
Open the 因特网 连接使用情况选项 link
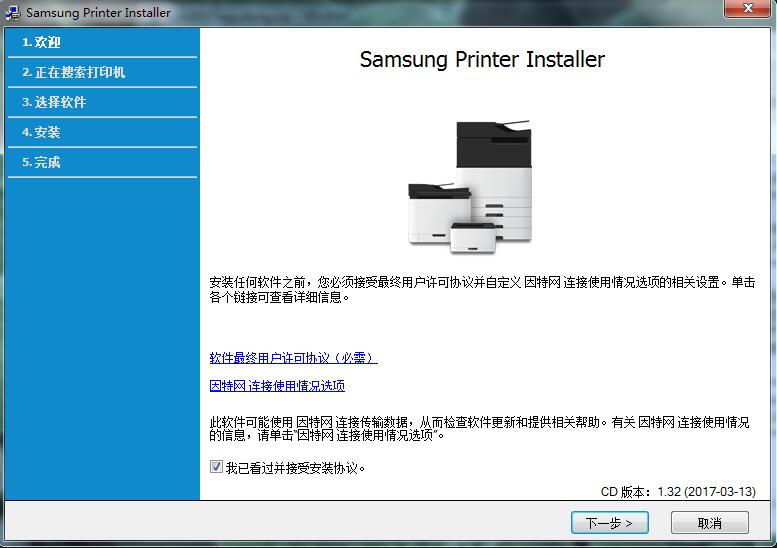pyautogui.click(x=277, y=386)
